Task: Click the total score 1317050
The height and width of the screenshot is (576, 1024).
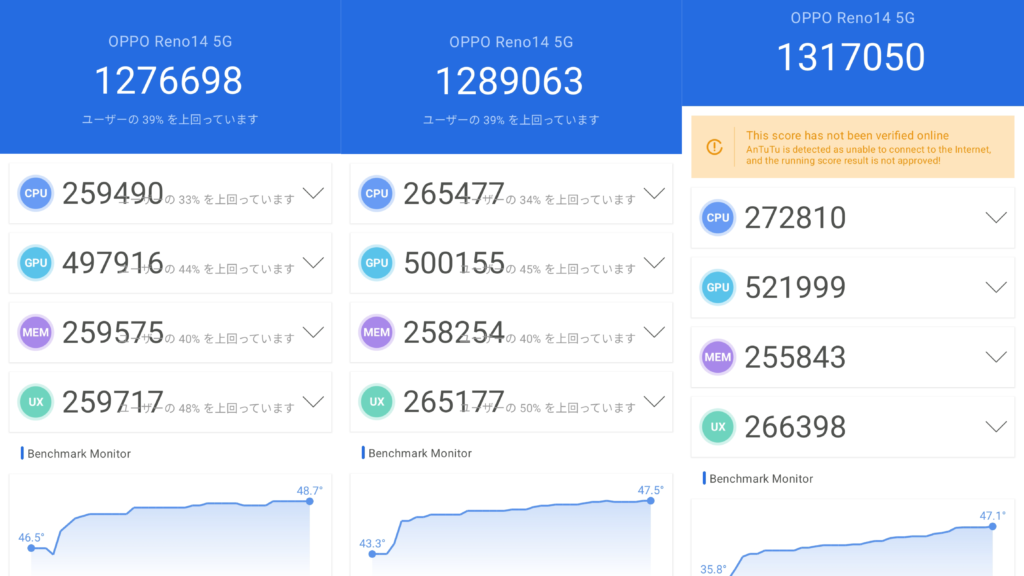Action: [851, 57]
